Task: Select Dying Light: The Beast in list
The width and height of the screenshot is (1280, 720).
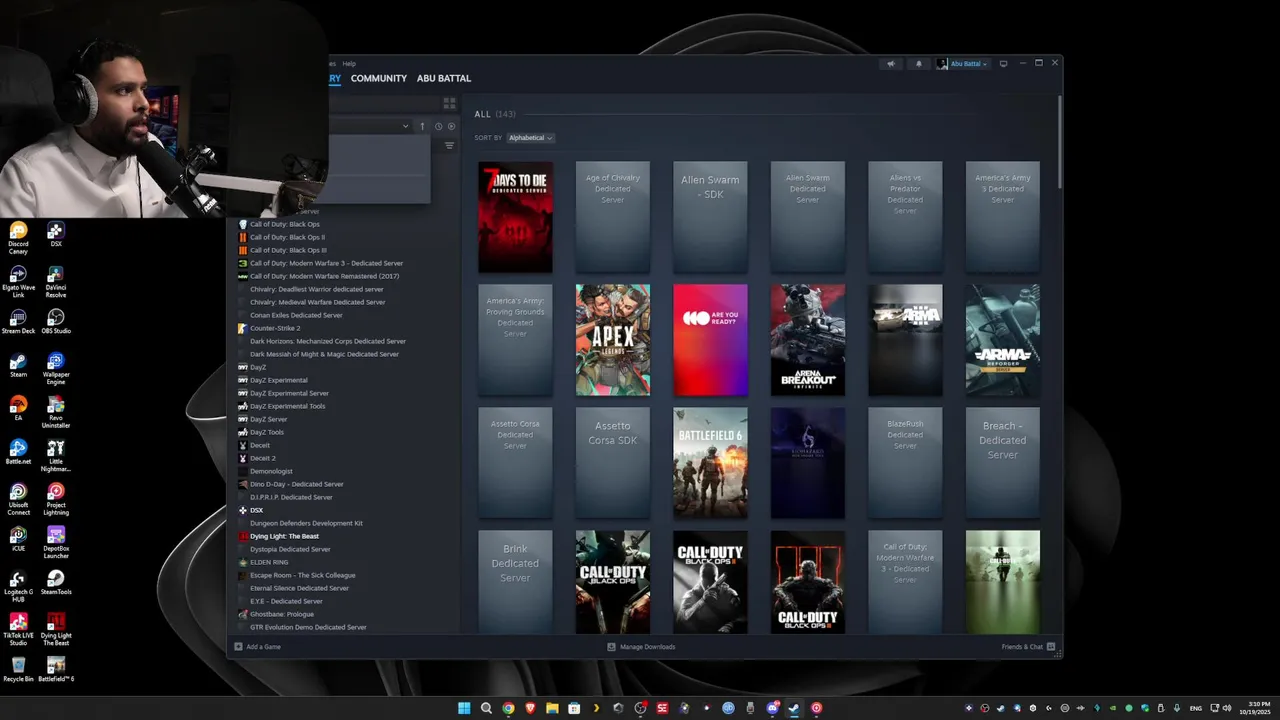Action: (284, 536)
